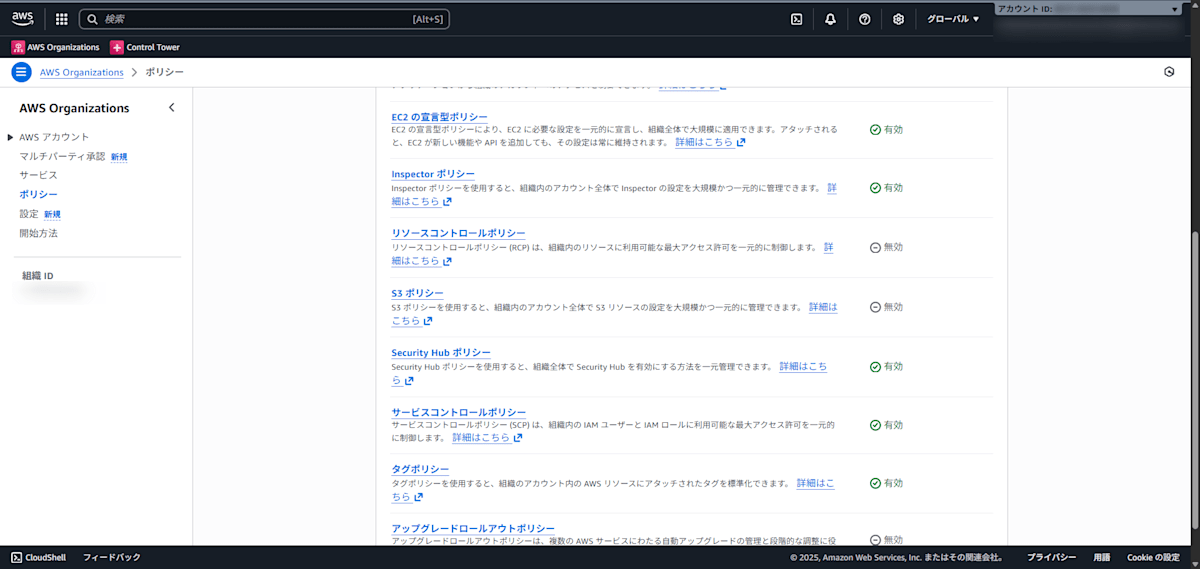This screenshot has width=1200, height=569.
Task: Open the リソースコントロールポリシー link
Action: (458, 233)
